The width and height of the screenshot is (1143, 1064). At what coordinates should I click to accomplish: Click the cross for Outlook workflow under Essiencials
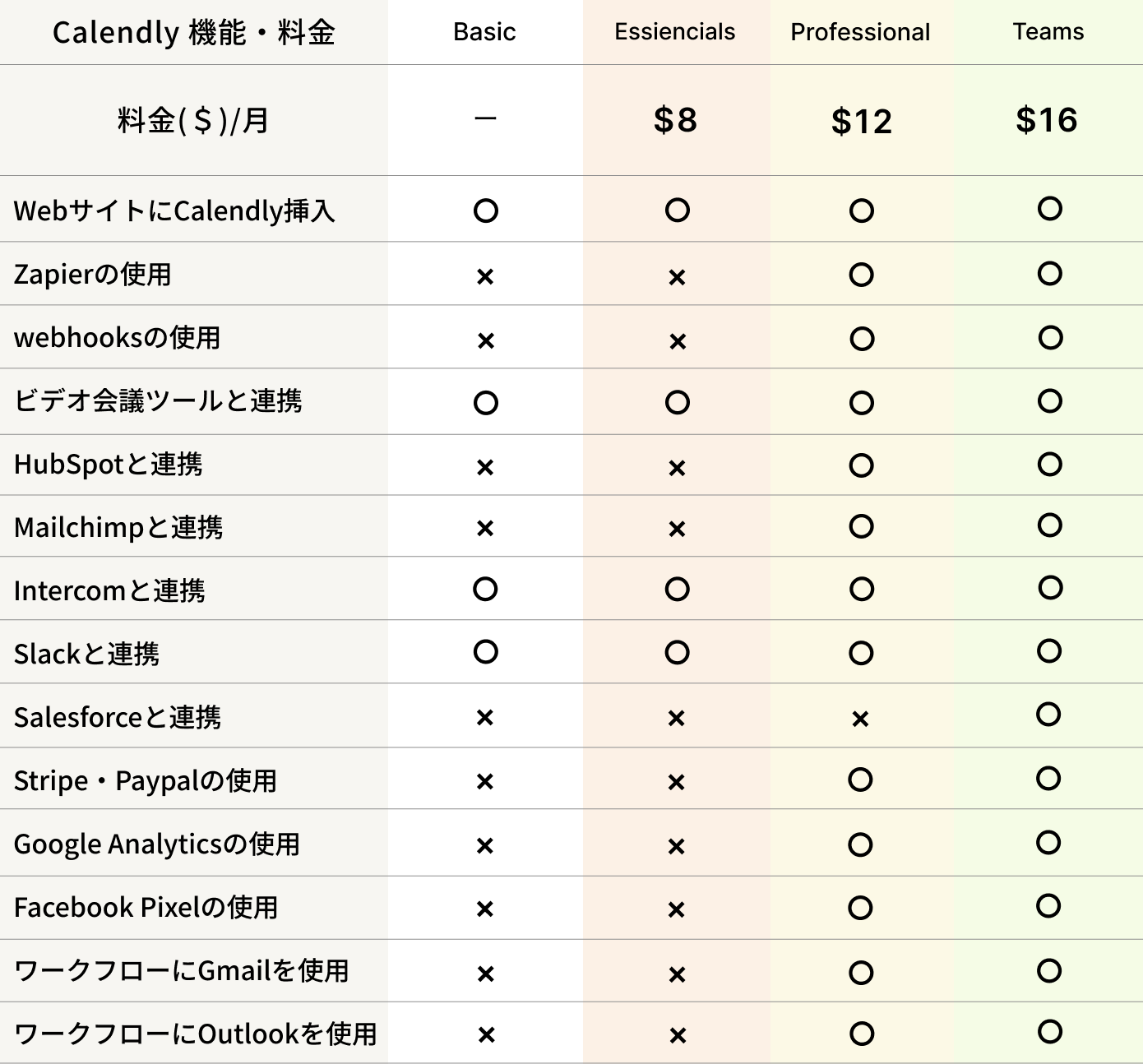tap(678, 1036)
